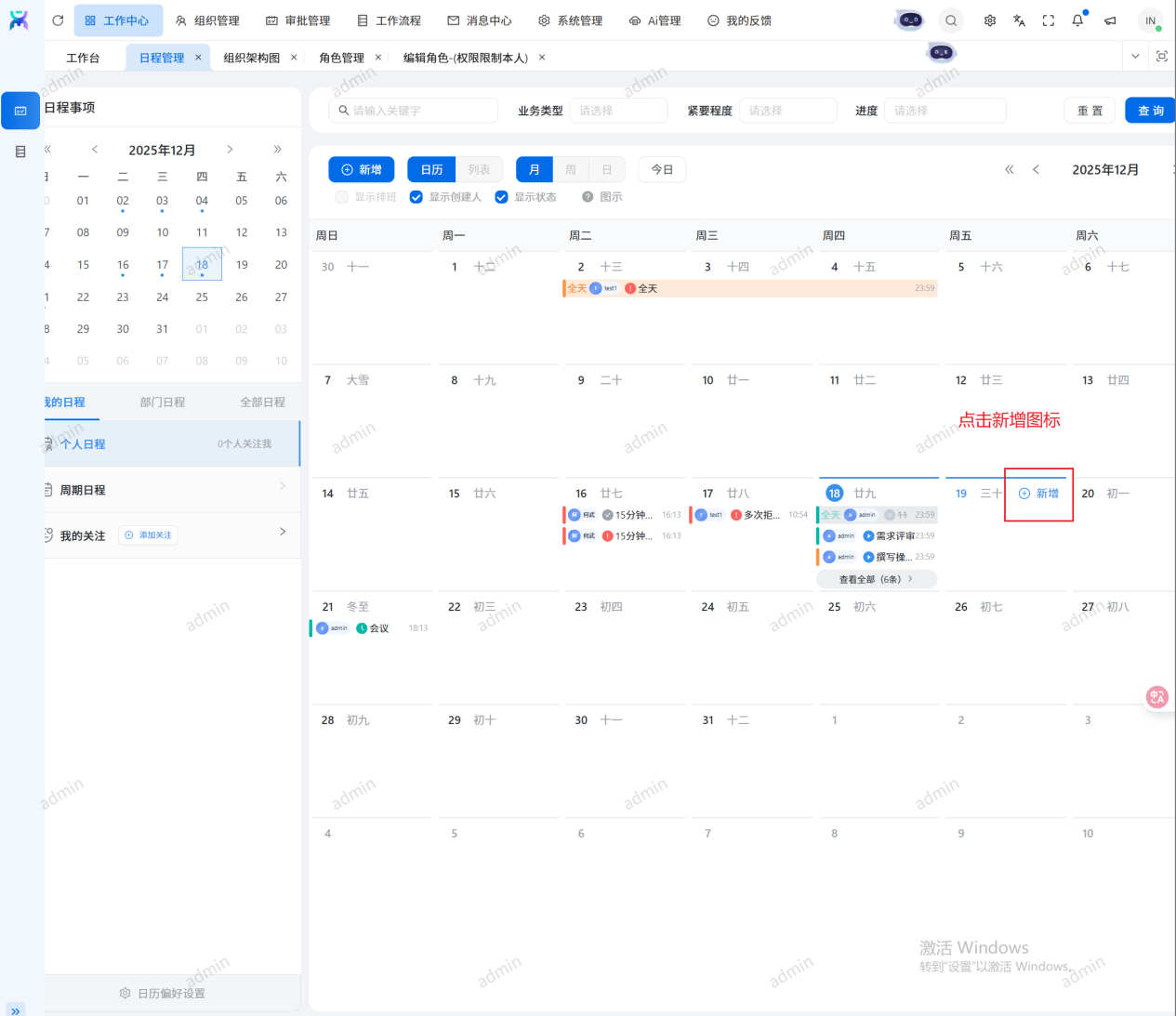
Task: Click the 图示 help icon
Action: (x=588, y=197)
